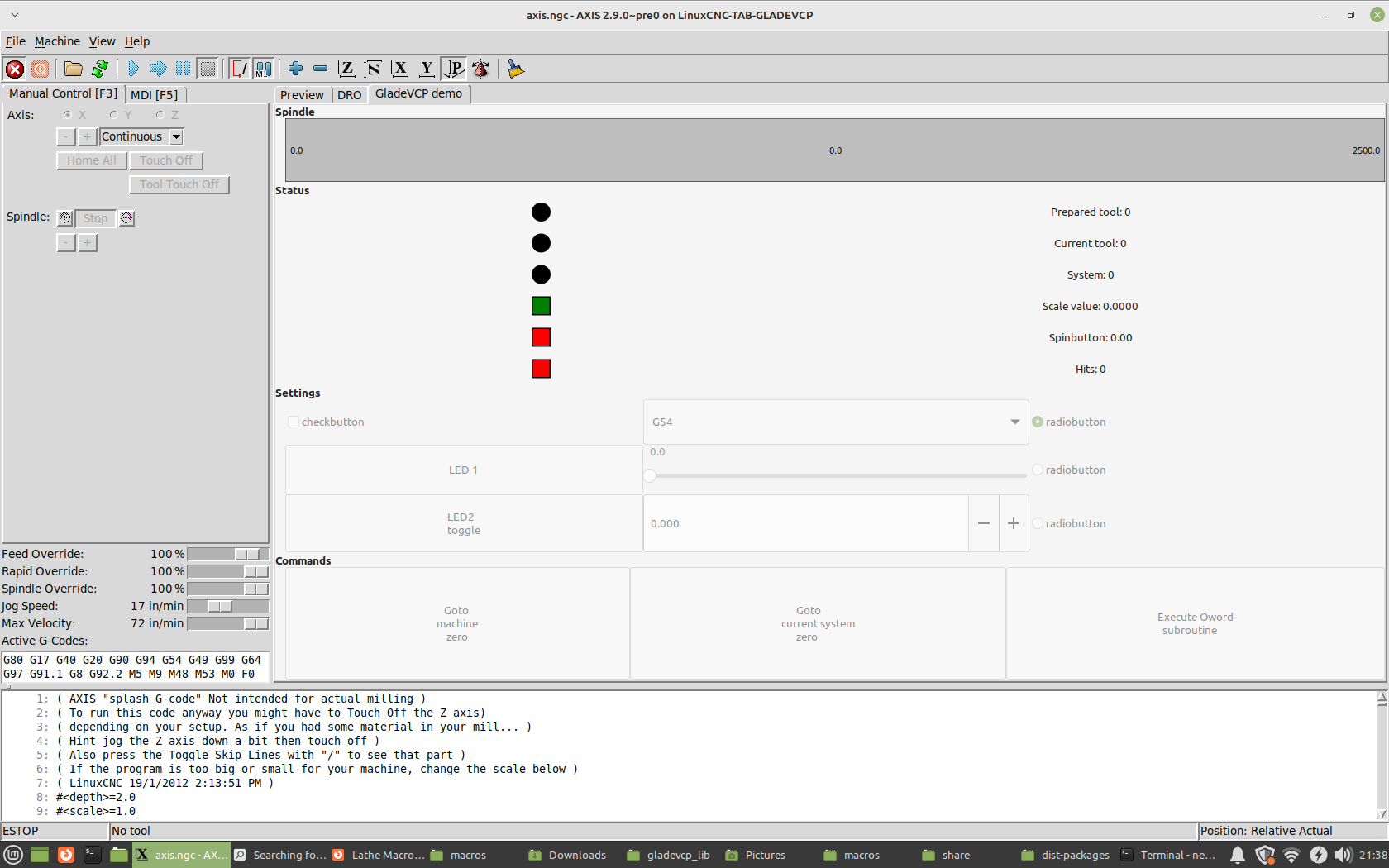This screenshot has height=868, width=1389.
Task: Increase spinbutton value with plus button
Action: (x=1014, y=523)
